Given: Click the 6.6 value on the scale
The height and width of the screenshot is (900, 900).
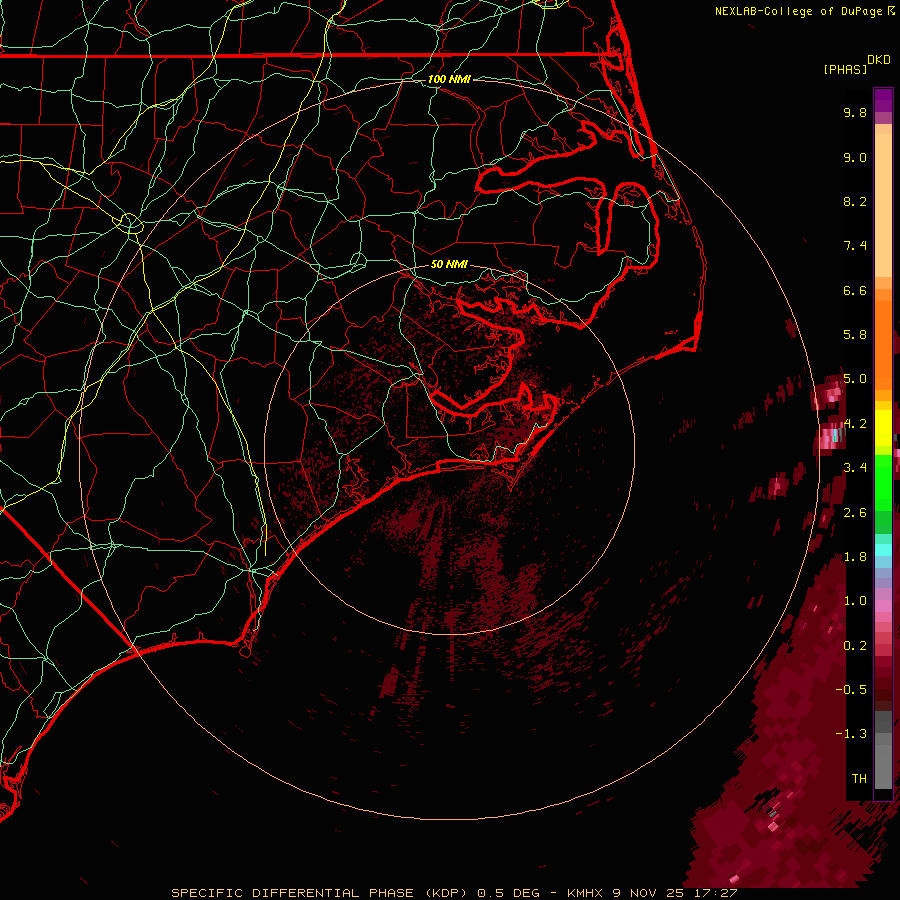Looking at the screenshot, I should [855, 290].
